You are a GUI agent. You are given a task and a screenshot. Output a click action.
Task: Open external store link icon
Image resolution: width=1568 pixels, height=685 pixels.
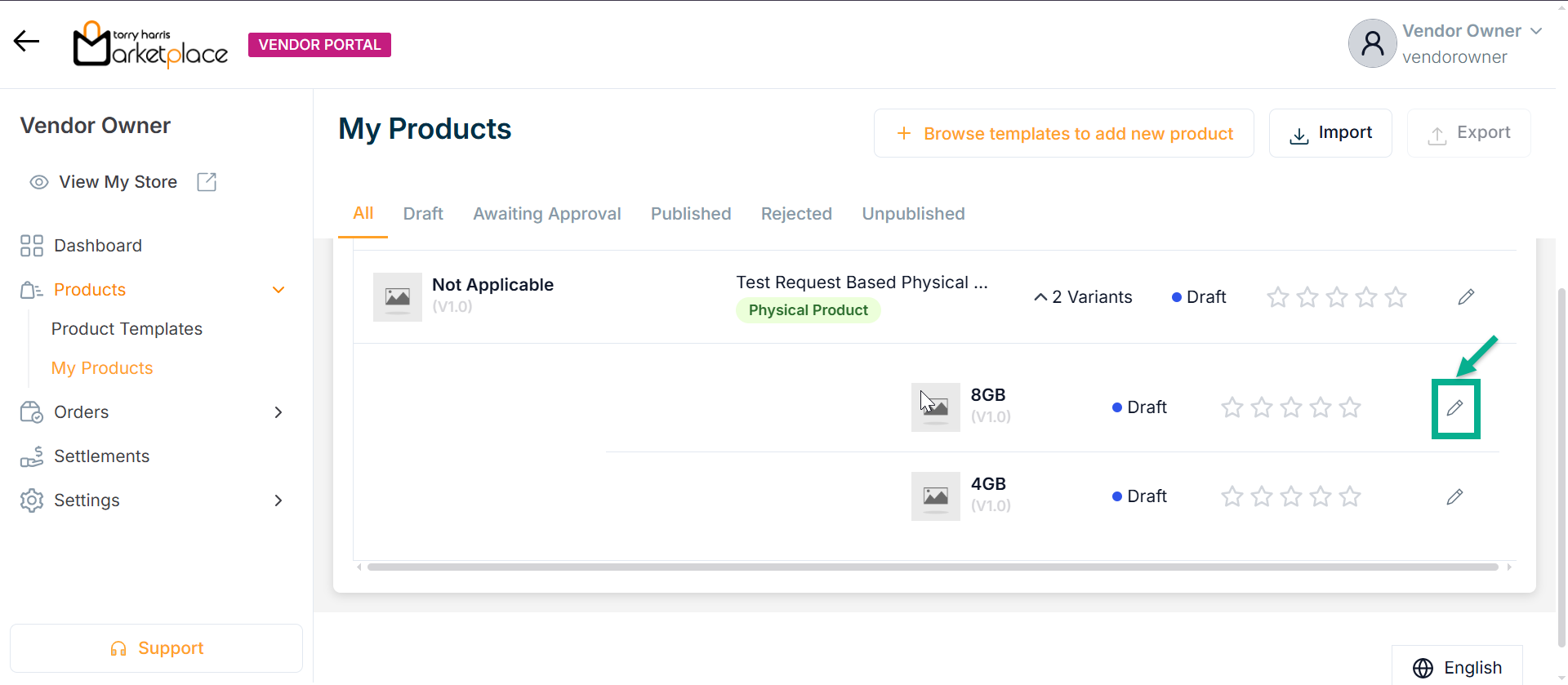click(207, 182)
